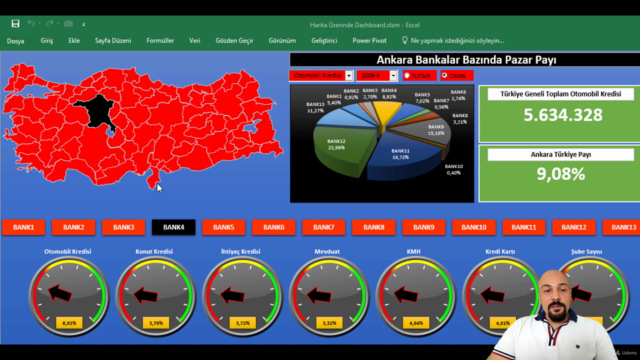Image resolution: width=640 pixels, height=360 pixels.
Task: Click the Undo arrow icon
Action: coord(31,24)
